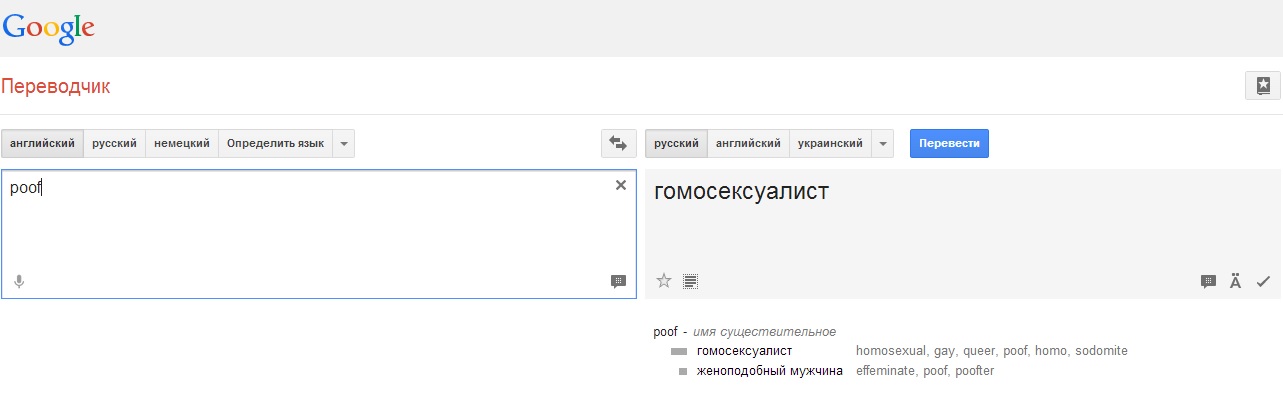Set target language to английский
Image resolution: width=1283 pixels, height=396 pixels.
749,144
